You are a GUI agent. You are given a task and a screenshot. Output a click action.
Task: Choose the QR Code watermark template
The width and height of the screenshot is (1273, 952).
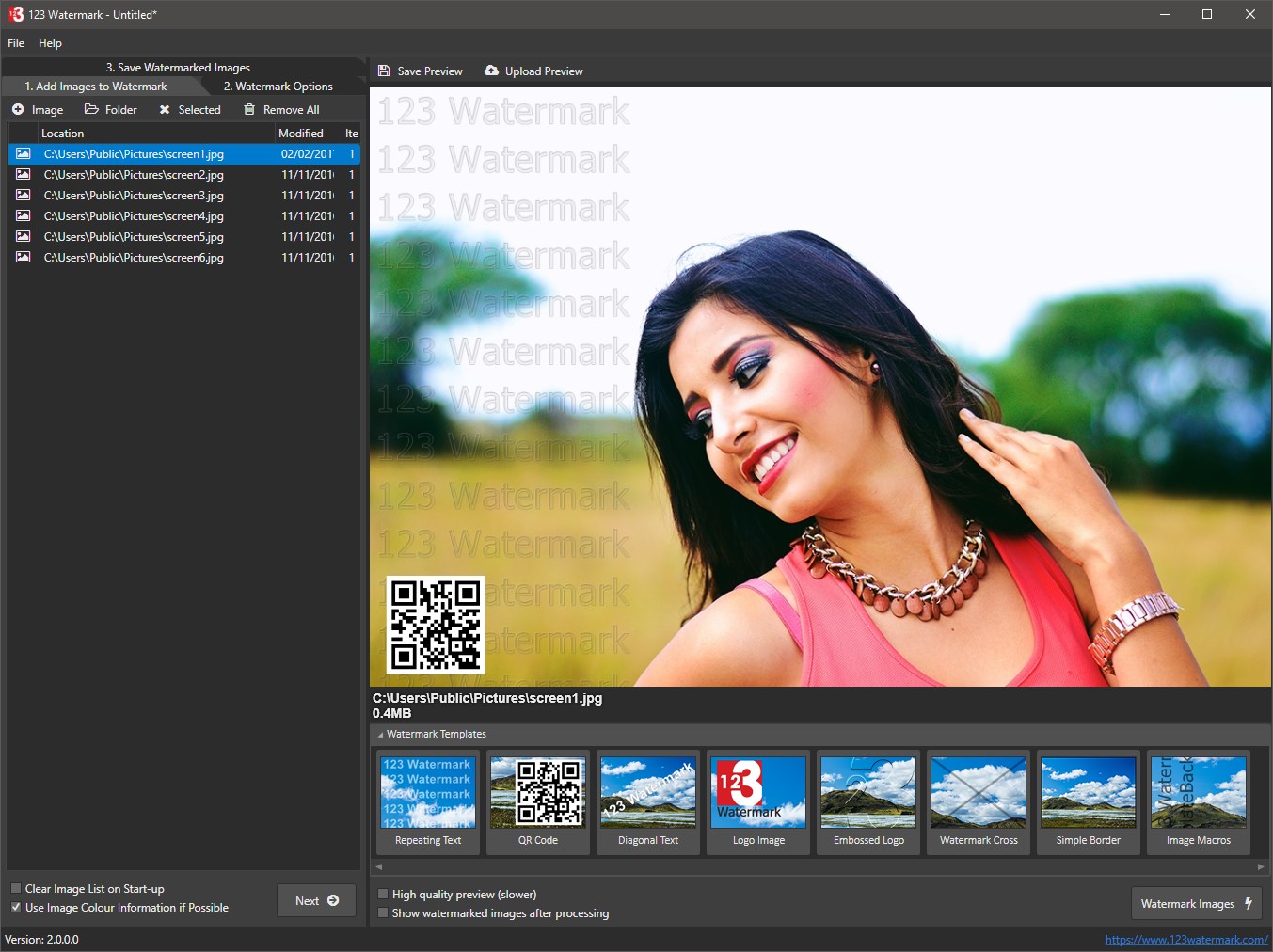(538, 801)
